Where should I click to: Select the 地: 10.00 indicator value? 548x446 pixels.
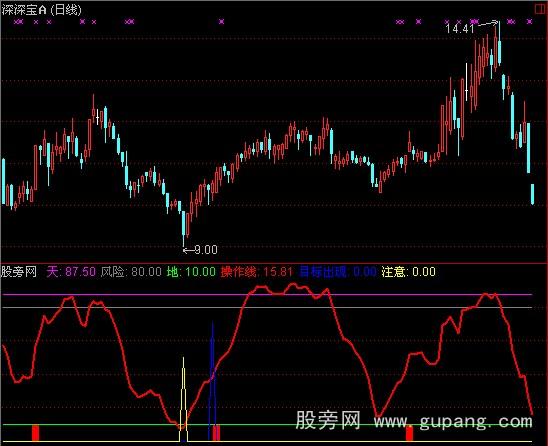(191, 272)
